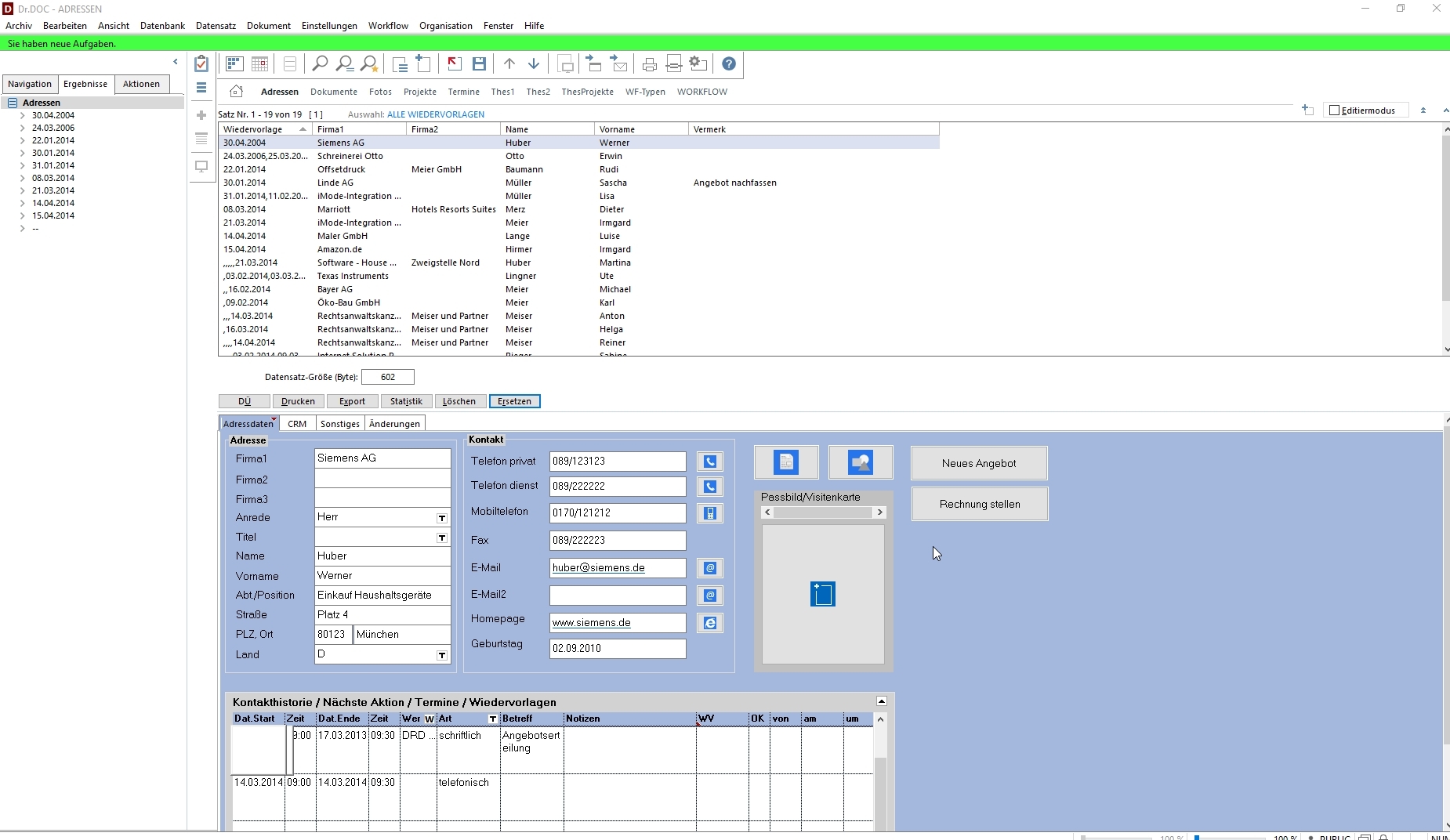Screen dimensions: 1450x840
Task: Expand the 30.04.2004 tree node
Action: (x=23, y=115)
